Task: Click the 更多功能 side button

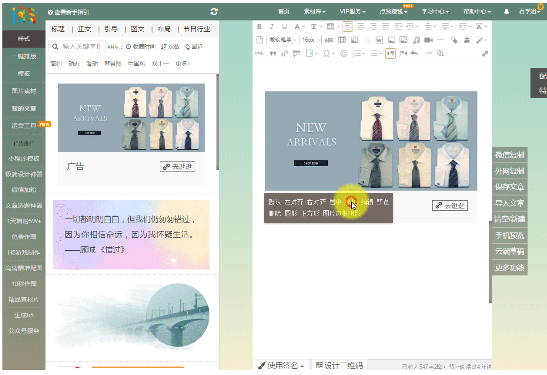Action: [x=509, y=268]
